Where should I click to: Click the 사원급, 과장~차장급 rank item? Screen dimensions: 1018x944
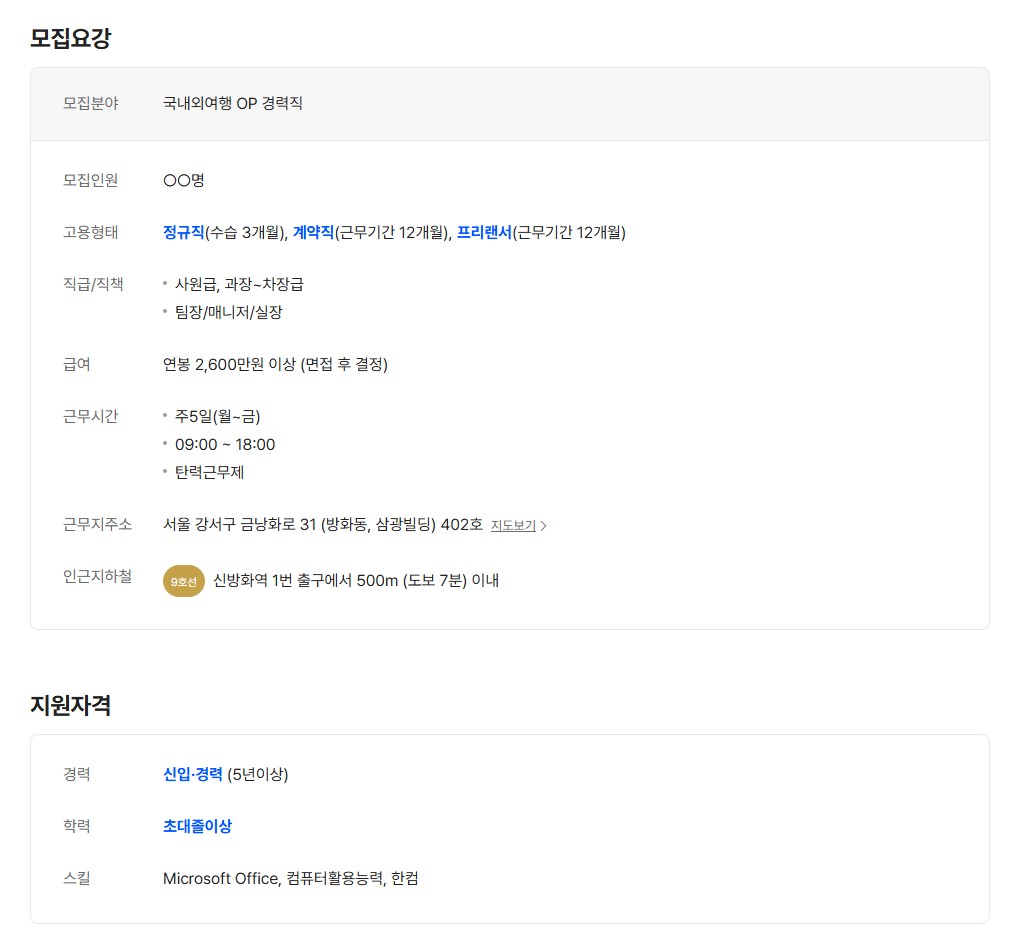[239, 284]
